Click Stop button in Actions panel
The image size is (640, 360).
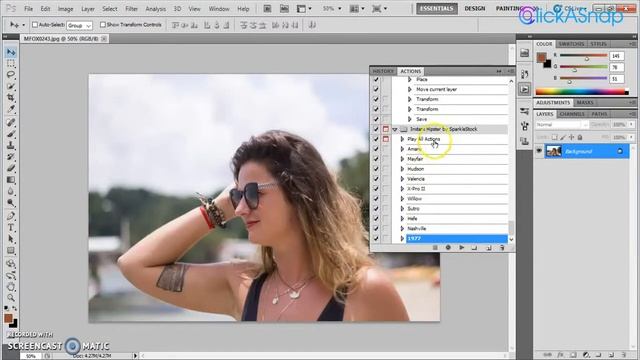coord(435,248)
